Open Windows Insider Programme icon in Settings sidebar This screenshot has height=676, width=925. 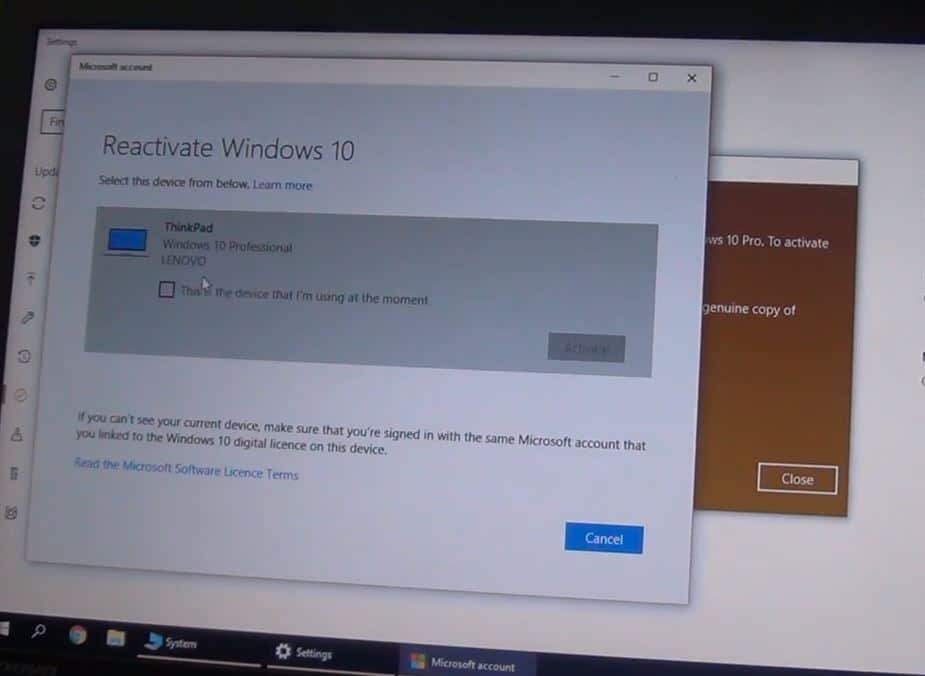[11, 513]
